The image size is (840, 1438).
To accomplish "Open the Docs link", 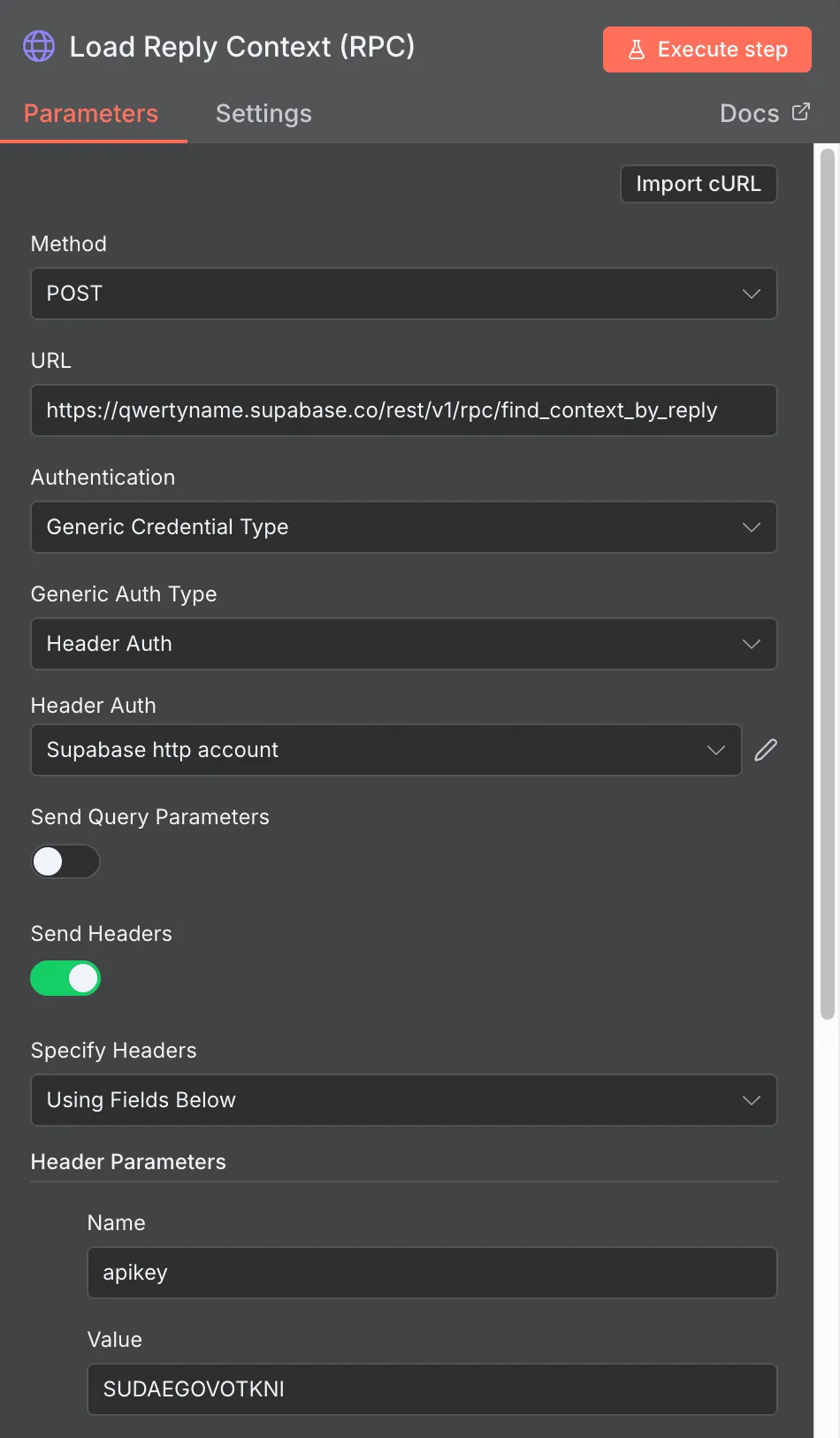I will point(749,113).
